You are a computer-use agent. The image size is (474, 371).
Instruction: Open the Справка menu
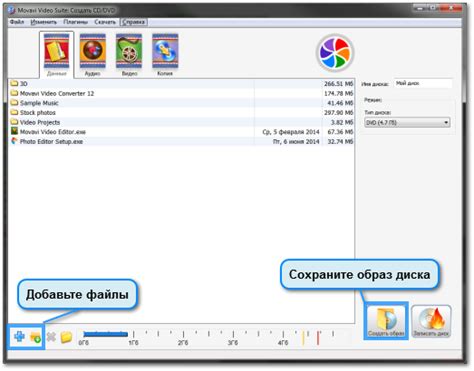coord(133,22)
